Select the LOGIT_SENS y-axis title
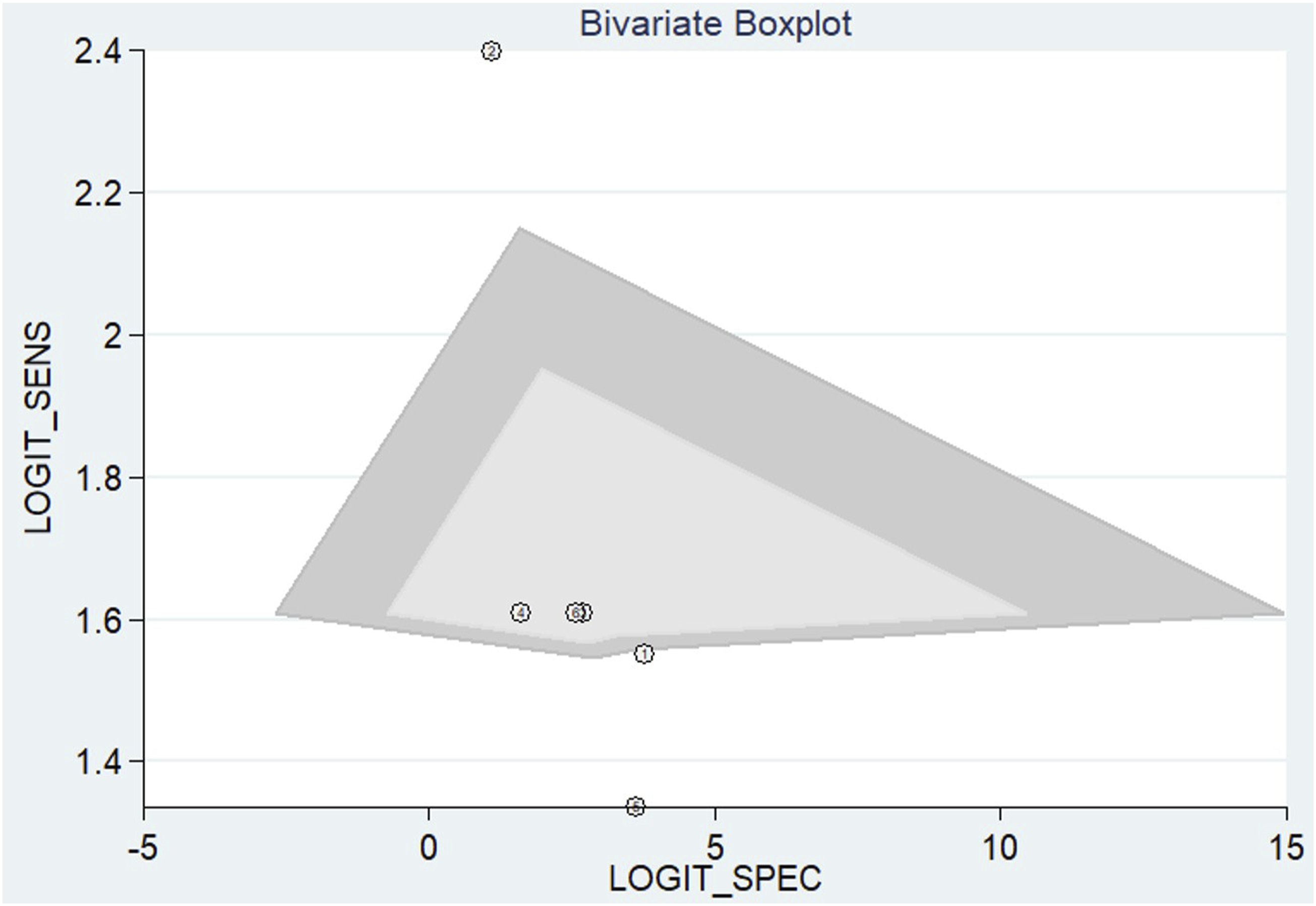Viewport: 1316px width, 906px height. coord(39,428)
